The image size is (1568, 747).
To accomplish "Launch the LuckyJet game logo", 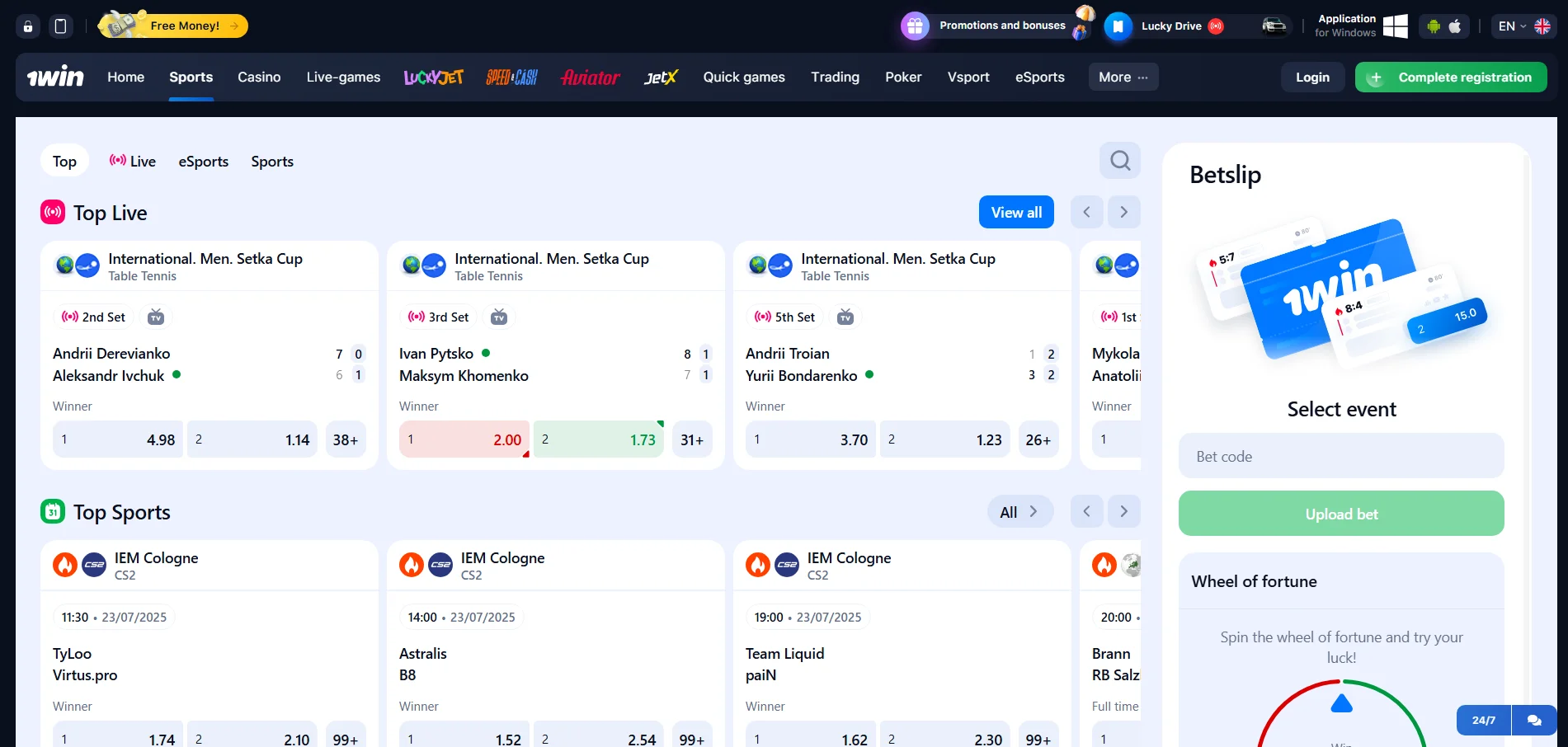I will 433,77.
